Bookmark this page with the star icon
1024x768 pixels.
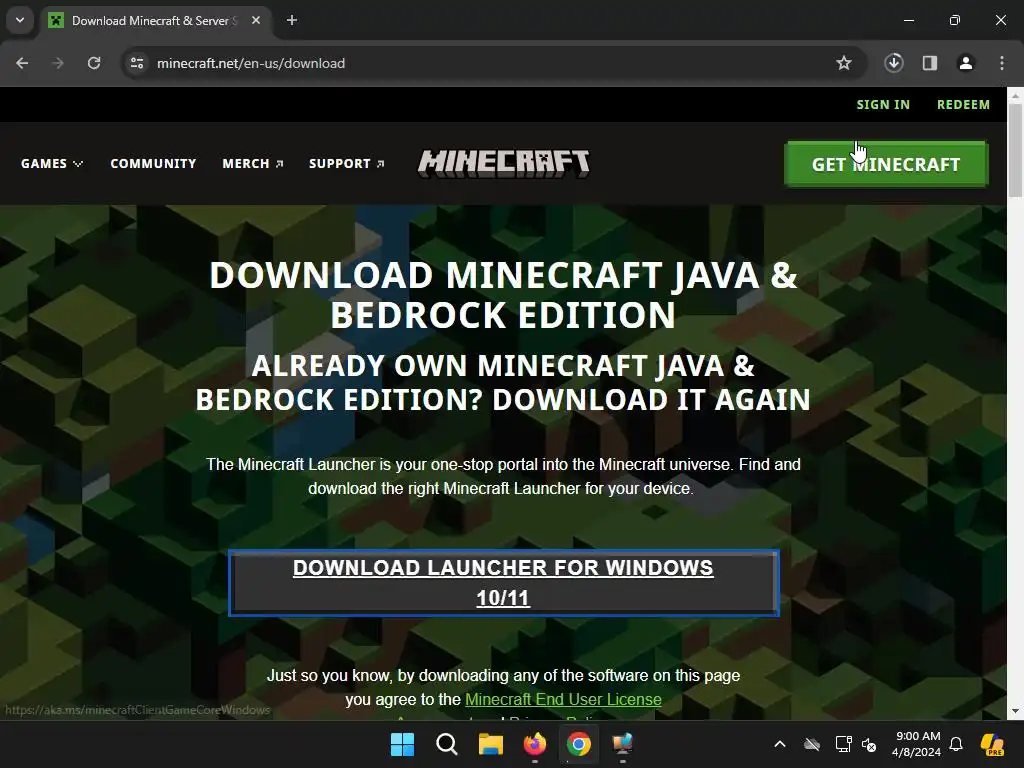844,63
